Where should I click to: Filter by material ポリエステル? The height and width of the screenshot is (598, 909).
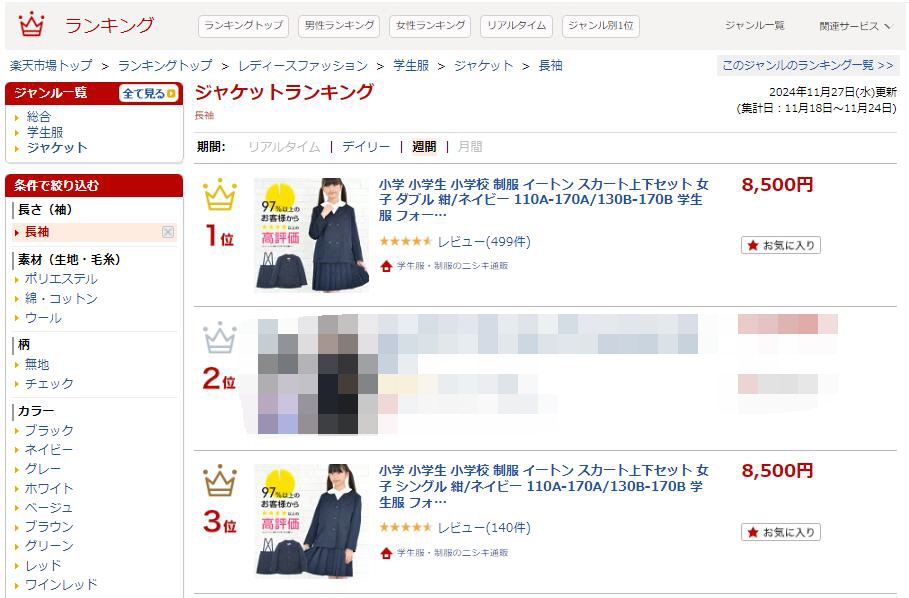[61, 279]
